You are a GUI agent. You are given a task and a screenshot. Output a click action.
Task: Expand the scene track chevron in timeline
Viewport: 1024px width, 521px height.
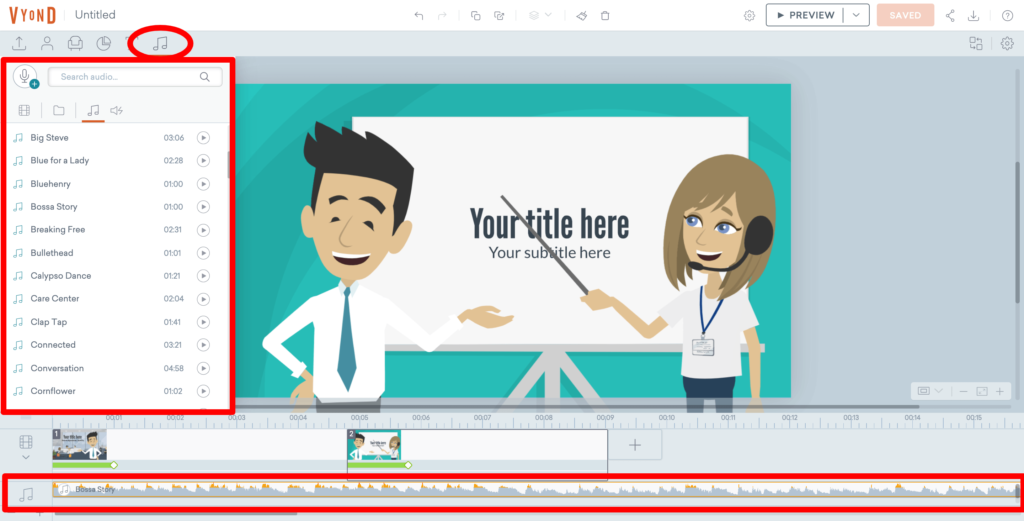coord(26,457)
